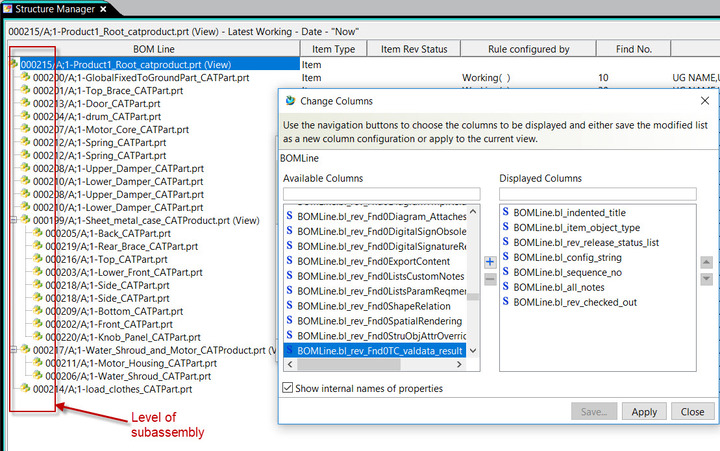Click icon of 000214 load_clothes row
This screenshot has height=451, width=720.
pos(25,388)
